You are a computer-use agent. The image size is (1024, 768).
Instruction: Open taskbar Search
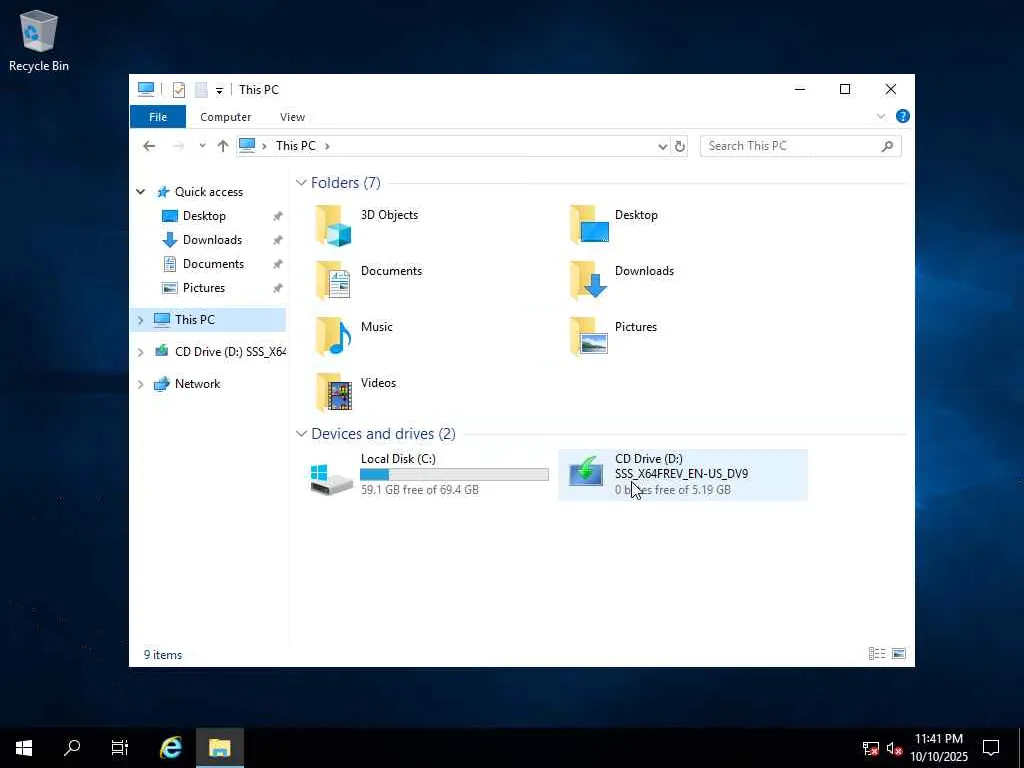[72, 748]
